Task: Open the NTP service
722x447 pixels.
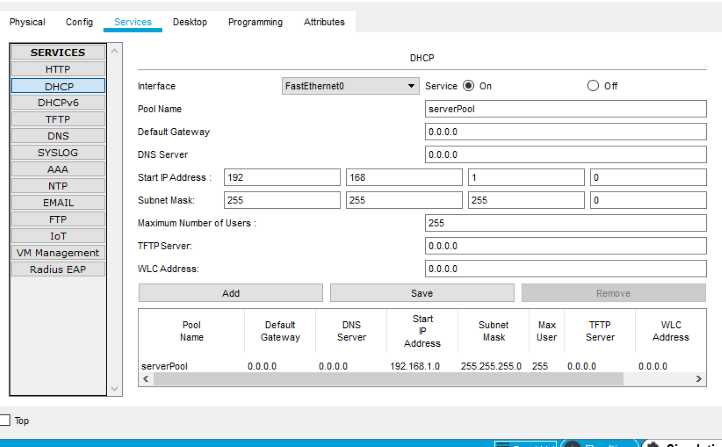Action: coord(58,186)
